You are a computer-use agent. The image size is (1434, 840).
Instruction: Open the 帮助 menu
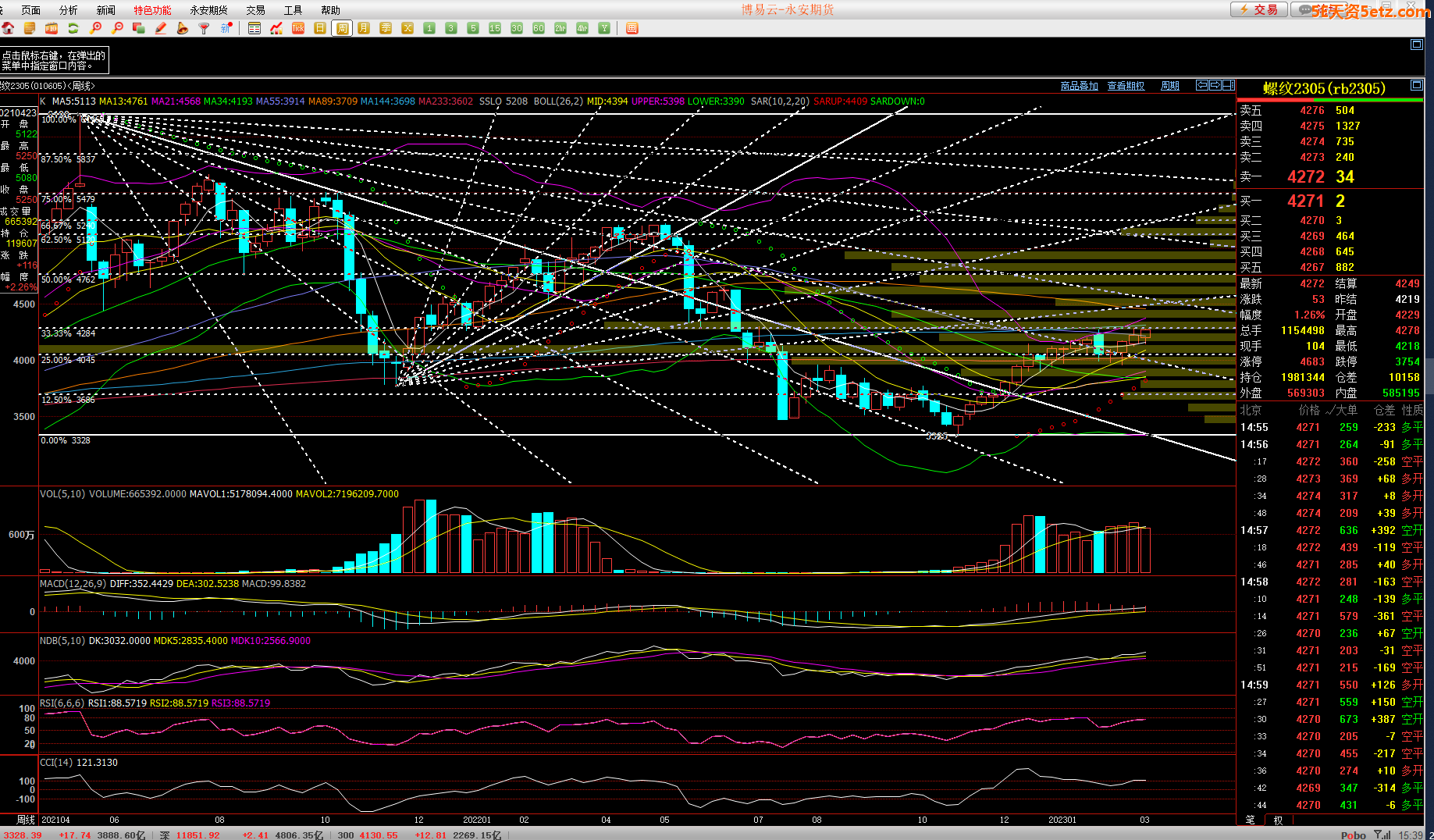point(331,10)
